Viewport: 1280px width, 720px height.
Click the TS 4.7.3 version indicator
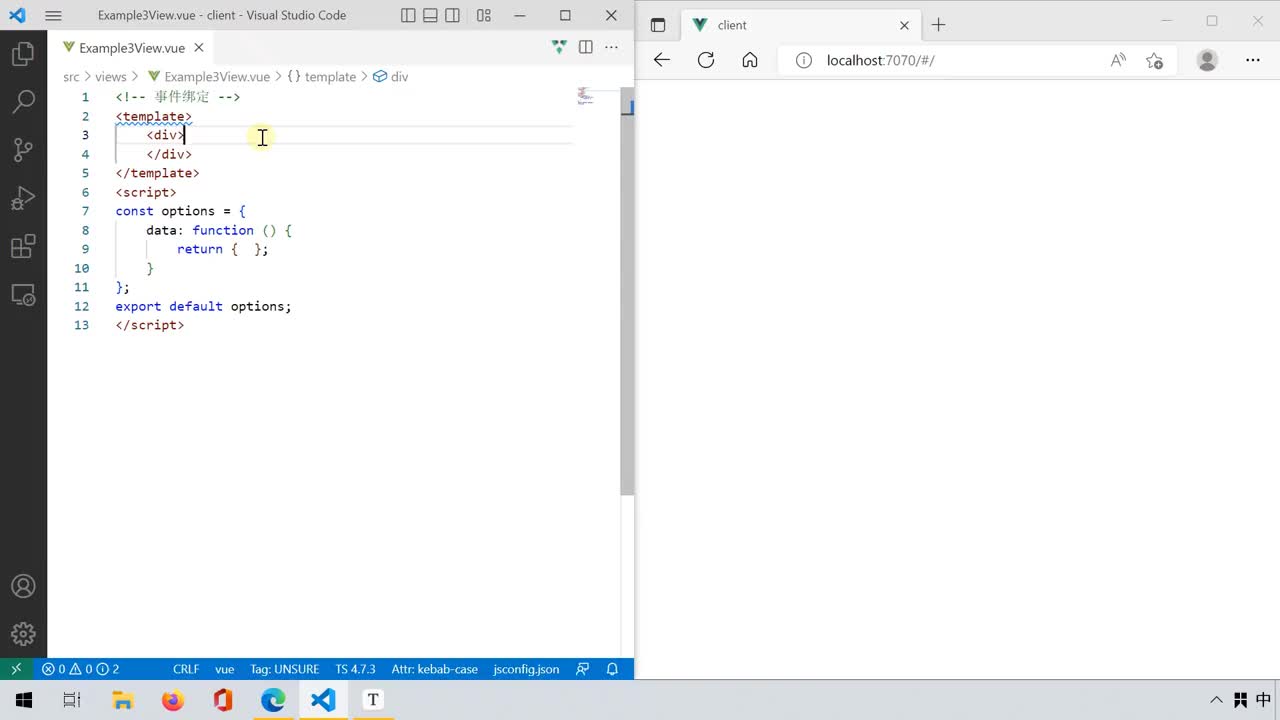tap(355, 669)
